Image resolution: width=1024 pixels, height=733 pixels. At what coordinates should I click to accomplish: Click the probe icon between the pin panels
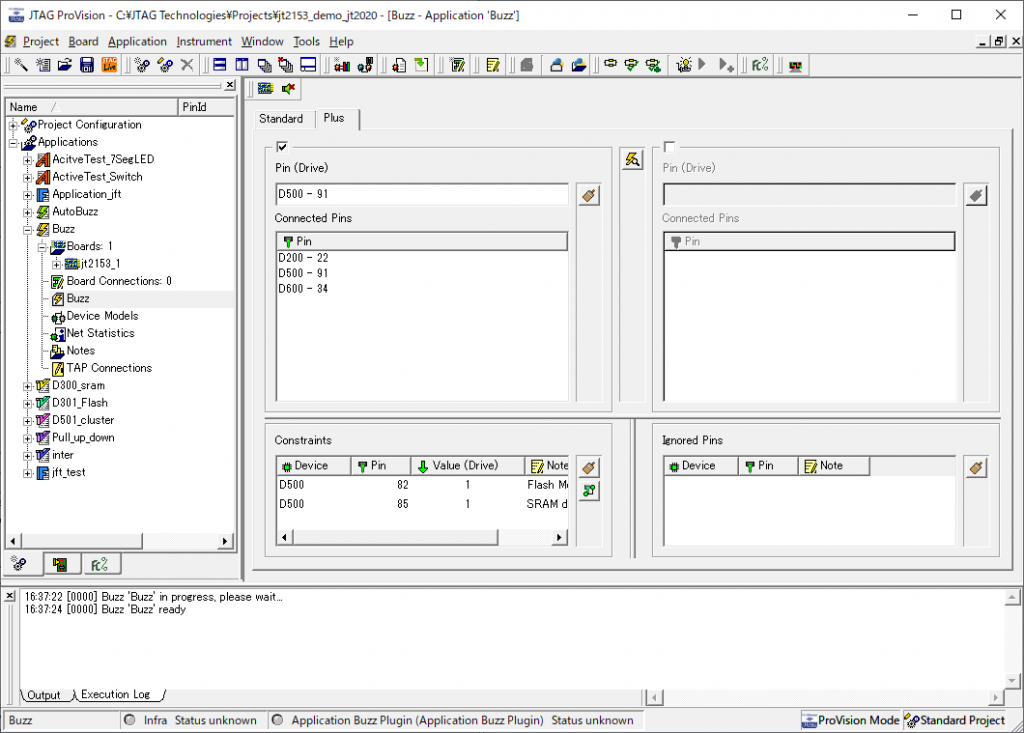pyautogui.click(x=631, y=159)
